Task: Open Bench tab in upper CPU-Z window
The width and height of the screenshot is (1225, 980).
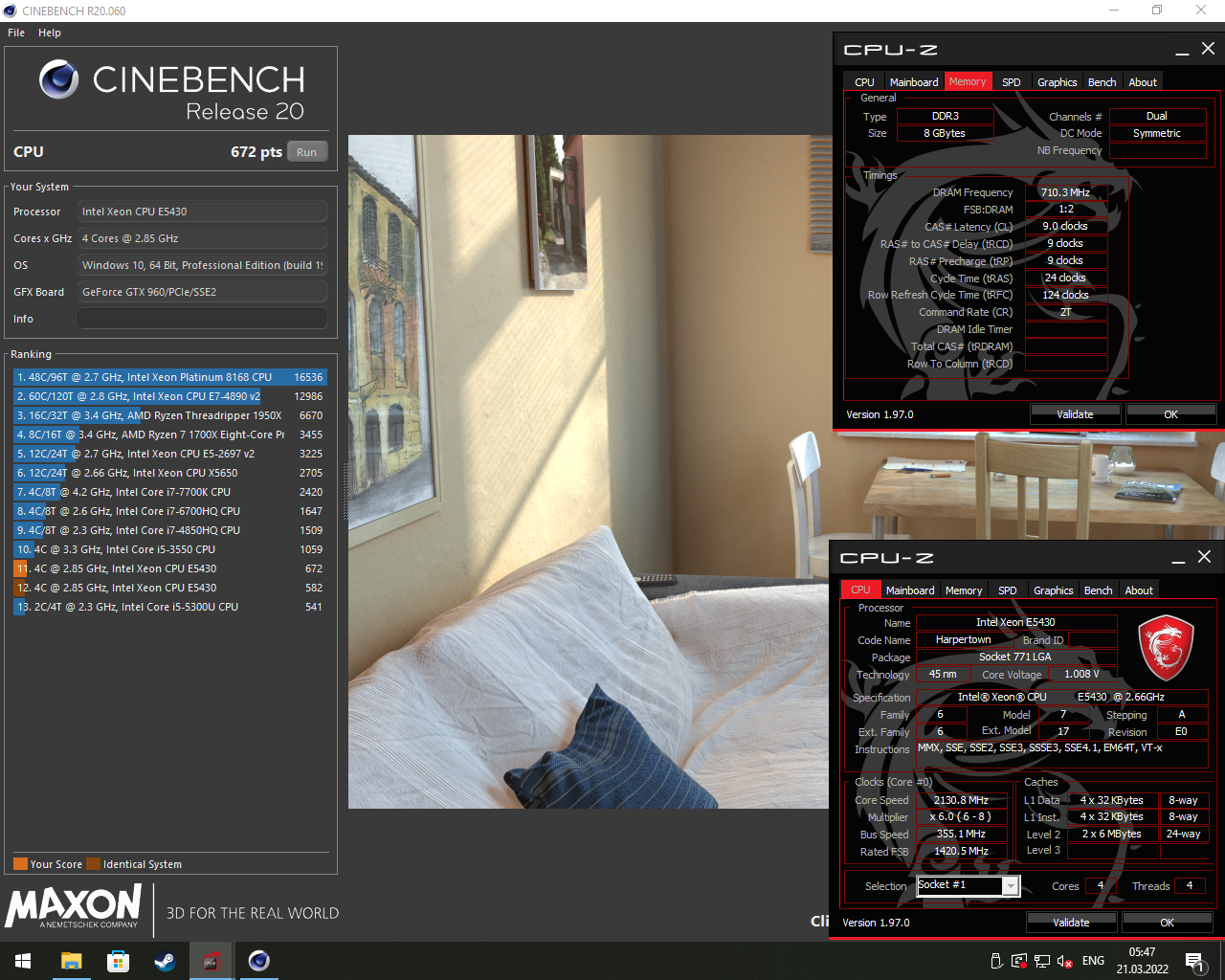Action: coord(1102,82)
